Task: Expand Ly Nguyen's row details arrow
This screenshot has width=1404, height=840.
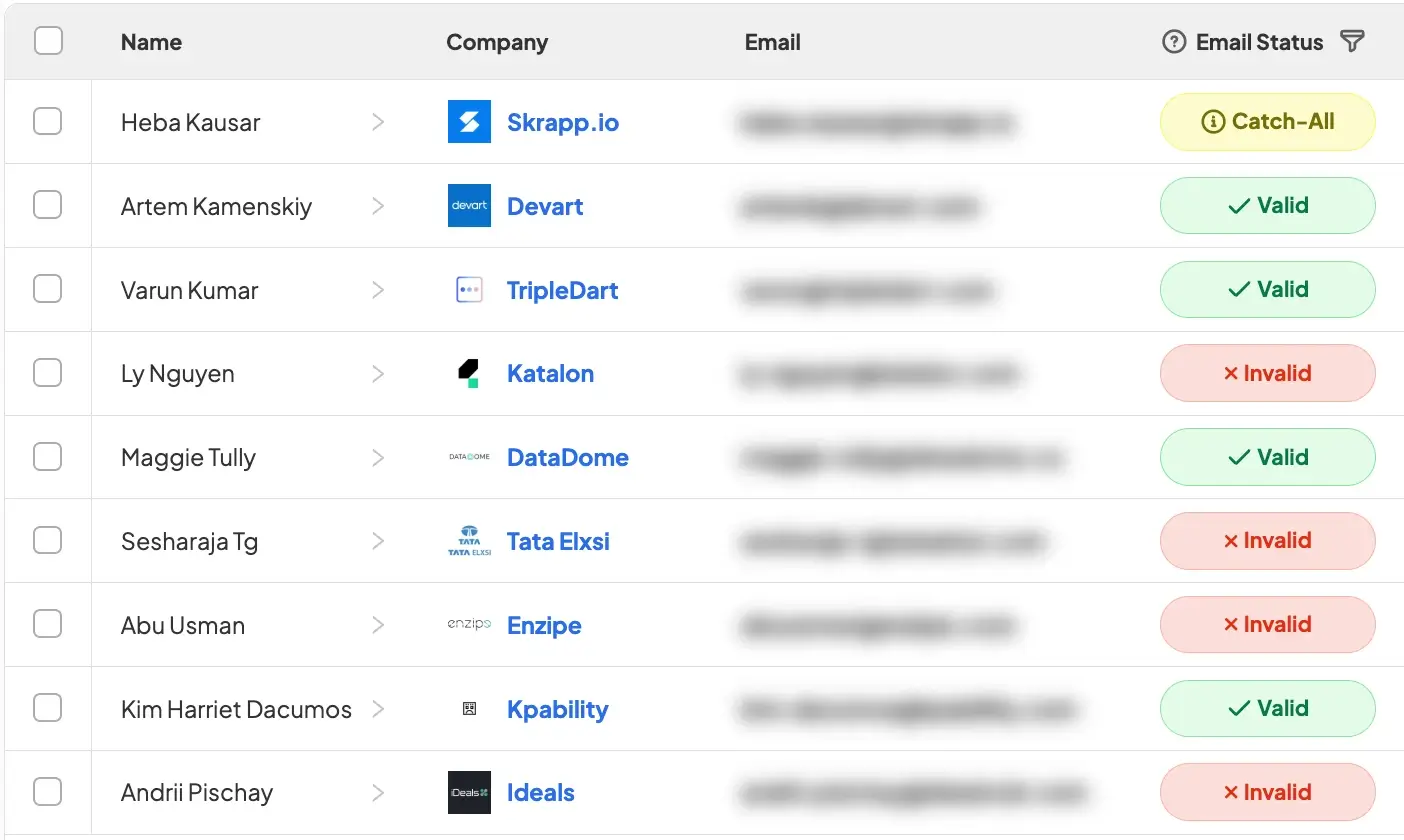Action: pos(378,374)
